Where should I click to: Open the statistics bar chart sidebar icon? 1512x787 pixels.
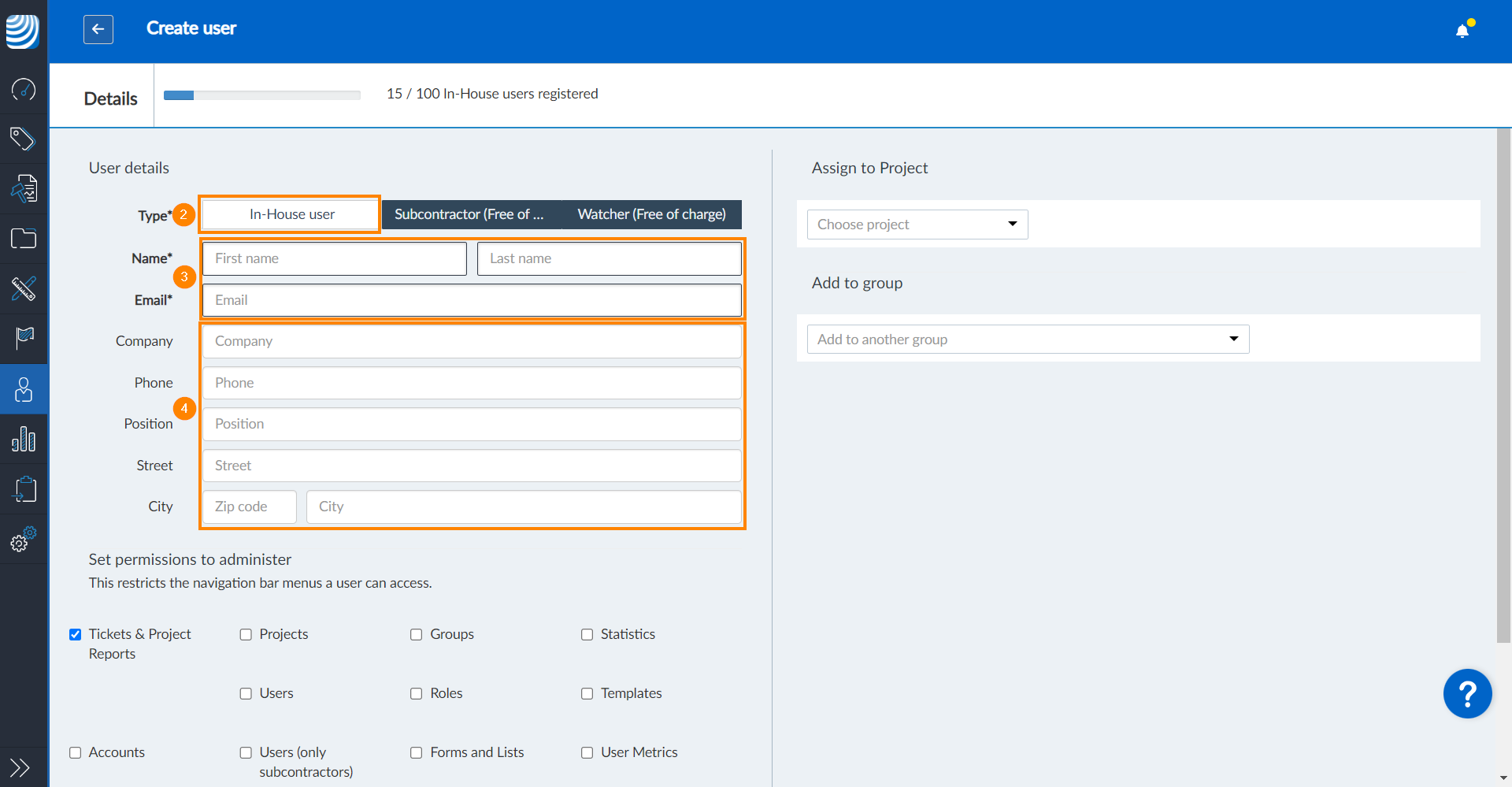click(24, 440)
